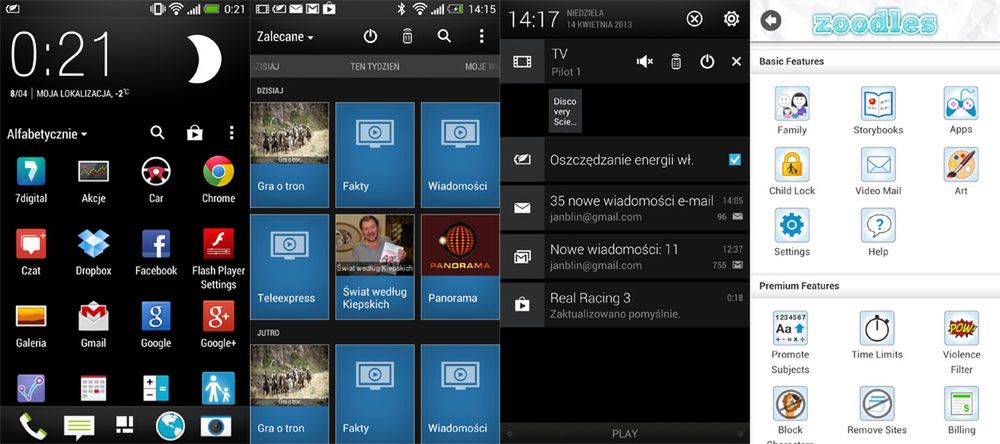The width and height of the screenshot is (1000, 444).
Task: Search apps in the app drawer
Action: tap(157, 133)
